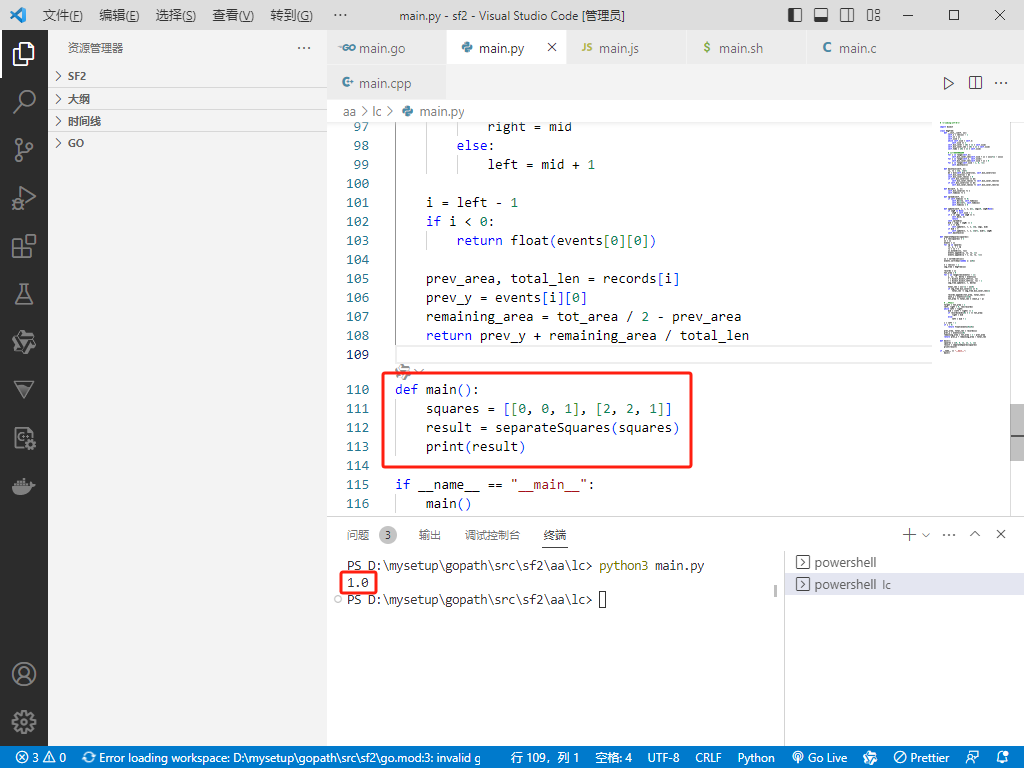This screenshot has width=1024, height=768.
Task: Click the editor vertical scrollbar thumb
Action: [1017, 432]
